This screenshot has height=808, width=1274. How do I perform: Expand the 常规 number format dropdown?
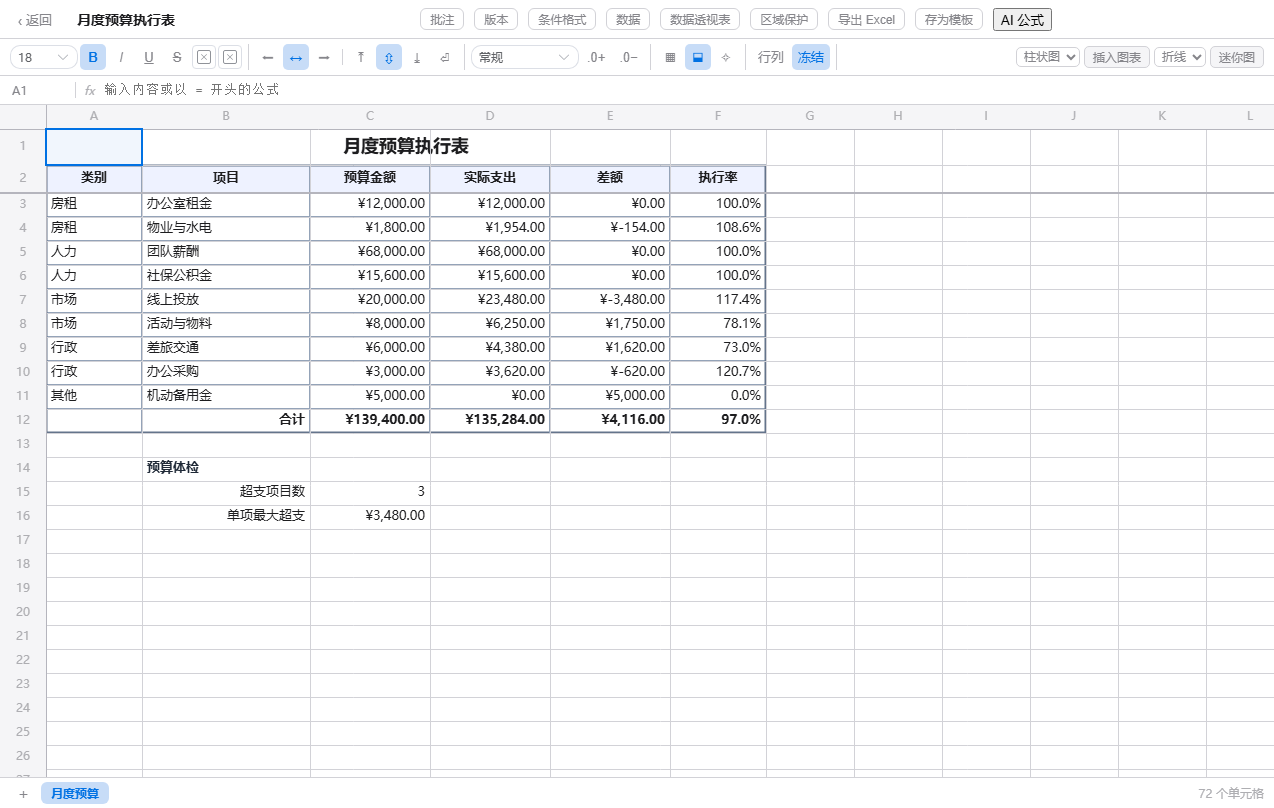pos(525,57)
